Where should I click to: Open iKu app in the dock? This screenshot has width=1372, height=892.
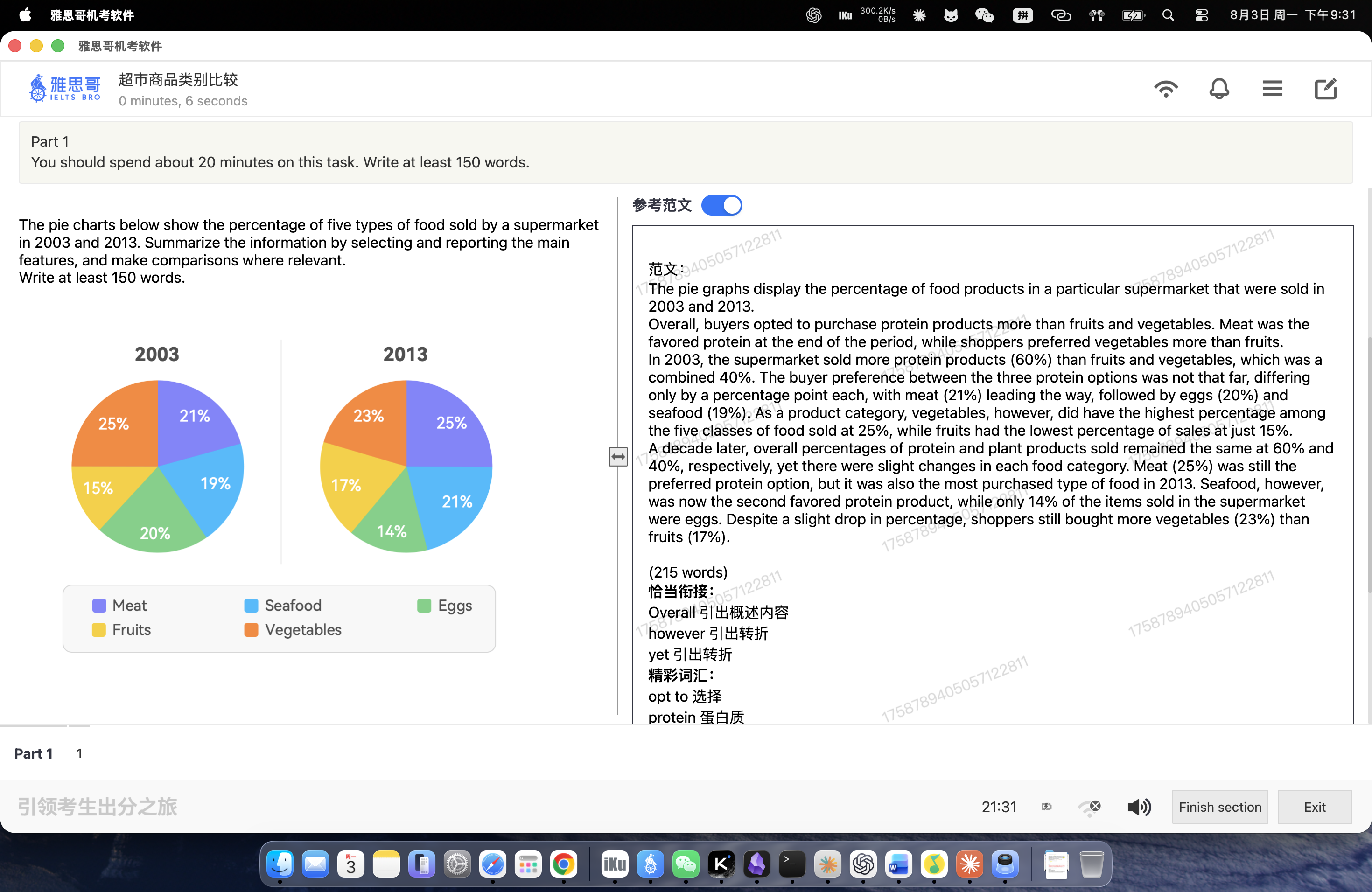point(615,864)
